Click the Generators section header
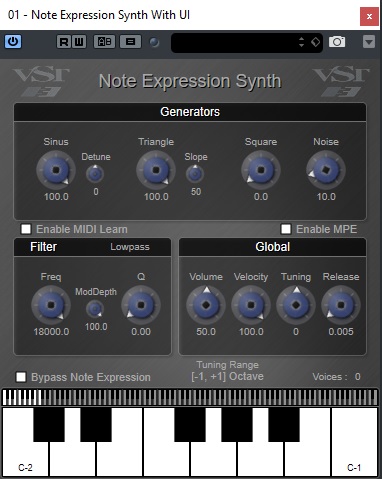Screen dimensions: 382x479 [x=190, y=112]
